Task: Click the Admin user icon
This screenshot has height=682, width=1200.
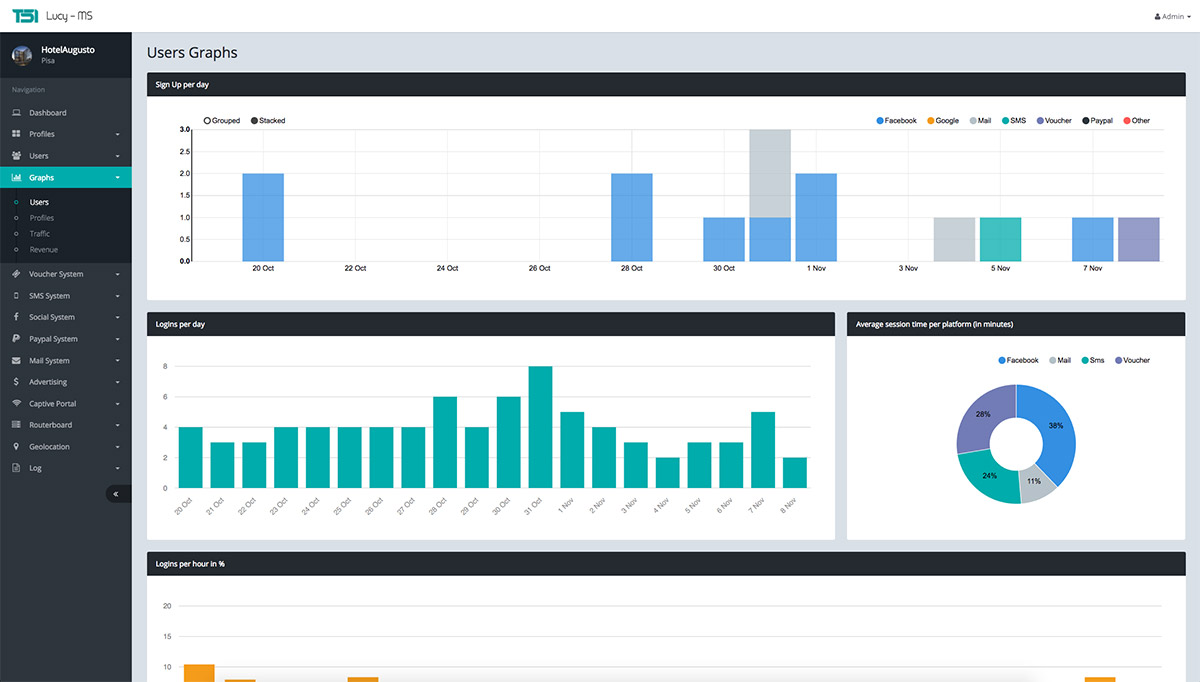Action: pos(1157,17)
